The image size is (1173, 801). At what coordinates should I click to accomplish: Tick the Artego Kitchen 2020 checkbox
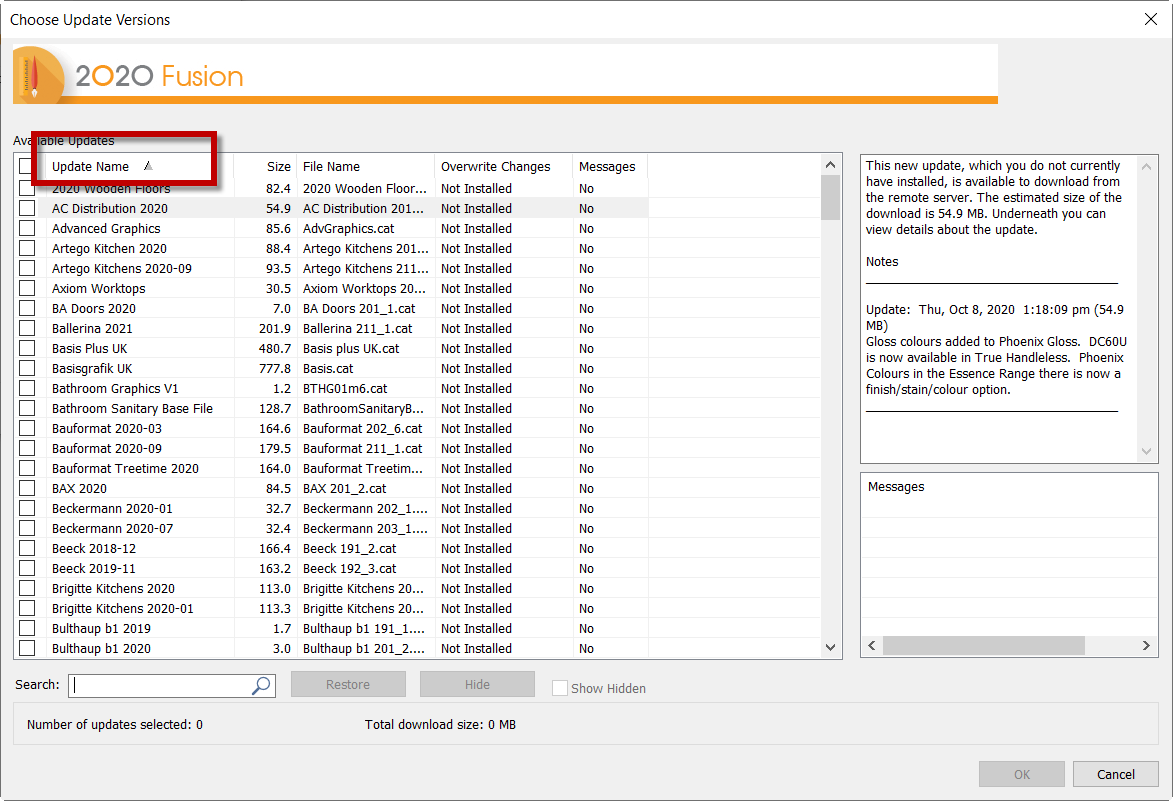[27, 248]
